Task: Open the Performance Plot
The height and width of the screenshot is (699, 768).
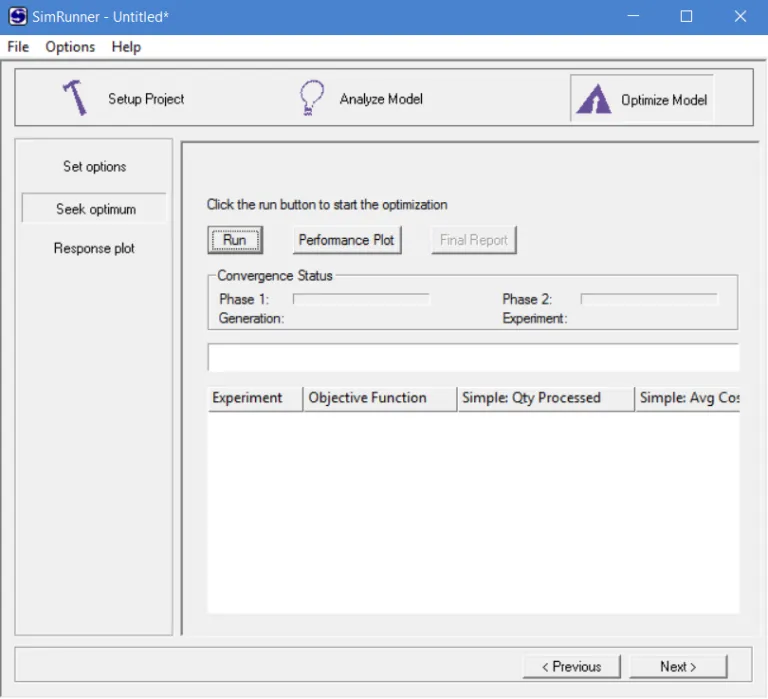Action: tap(347, 240)
